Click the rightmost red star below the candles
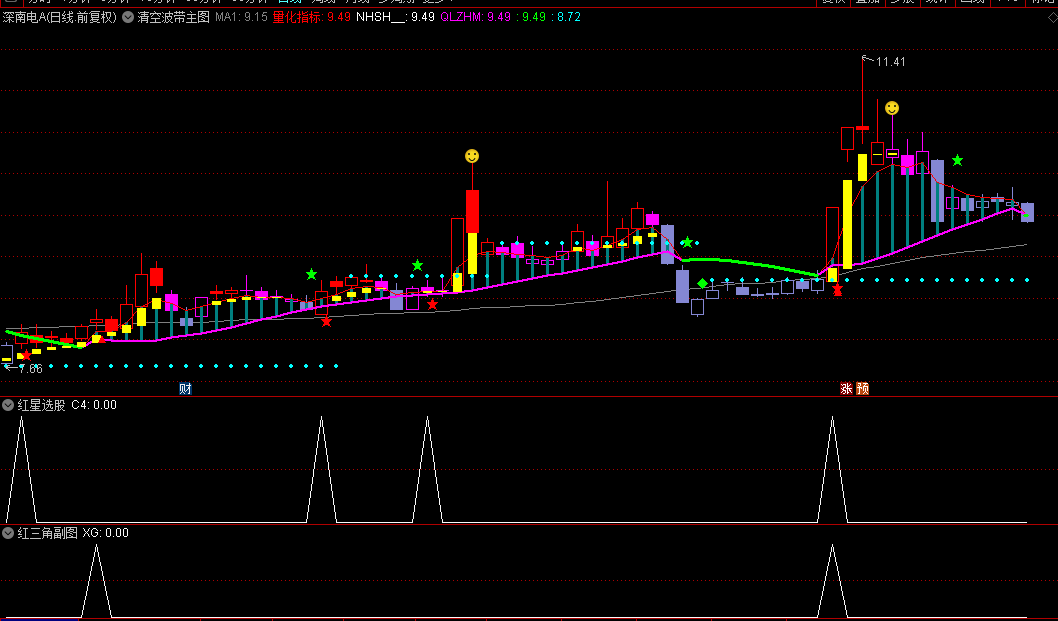 (837, 290)
